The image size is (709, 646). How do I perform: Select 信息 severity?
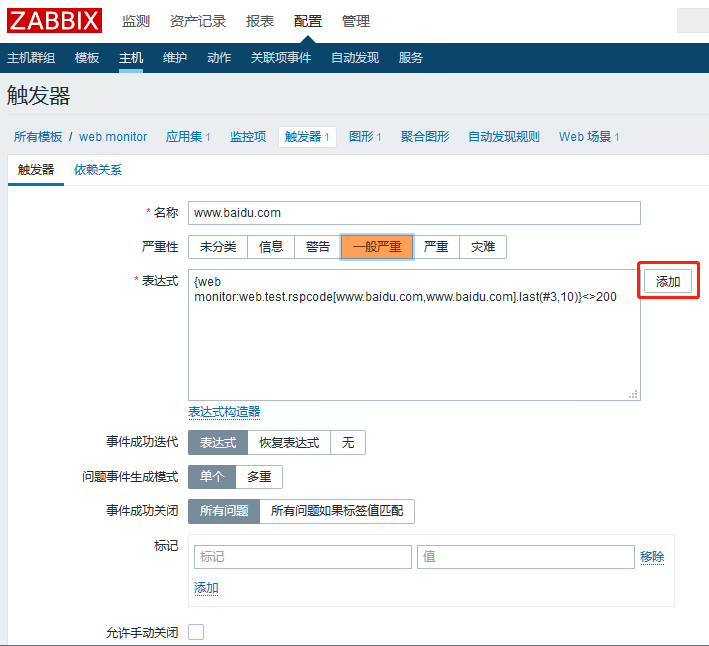tap(271, 247)
